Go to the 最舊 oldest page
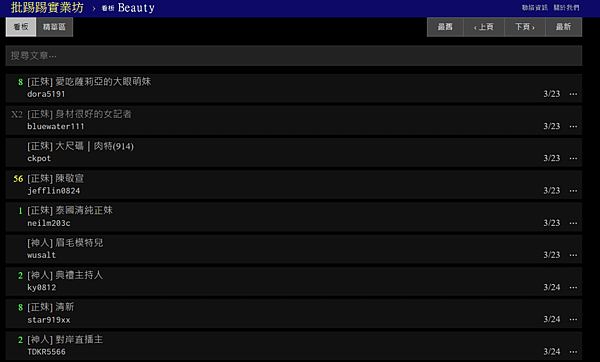 (x=445, y=27)
